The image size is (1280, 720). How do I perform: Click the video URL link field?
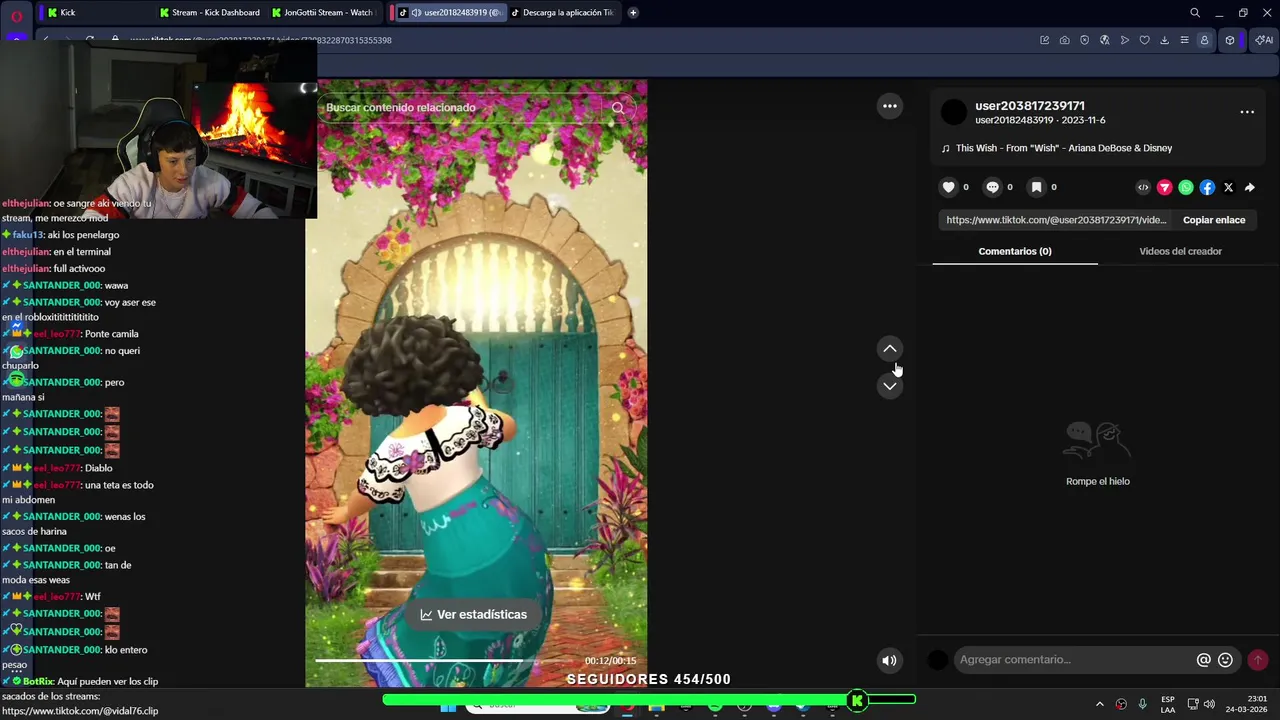click(1056, 220)
